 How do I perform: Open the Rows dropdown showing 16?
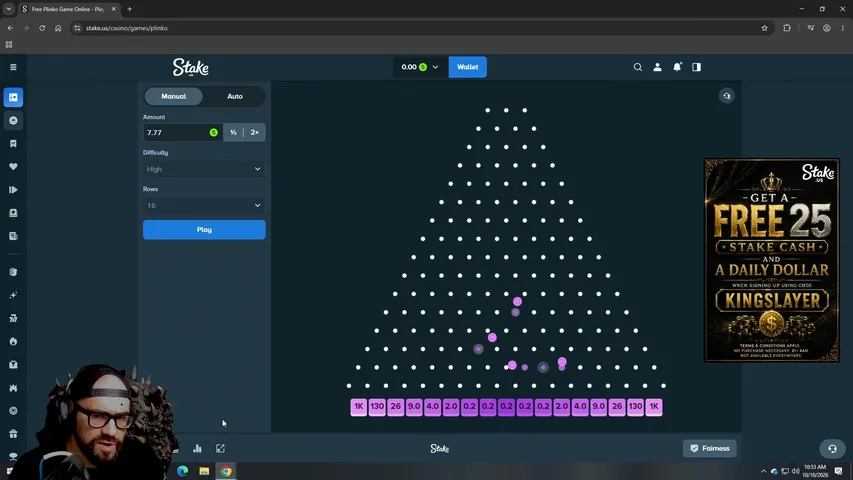(x=204, y=206)
